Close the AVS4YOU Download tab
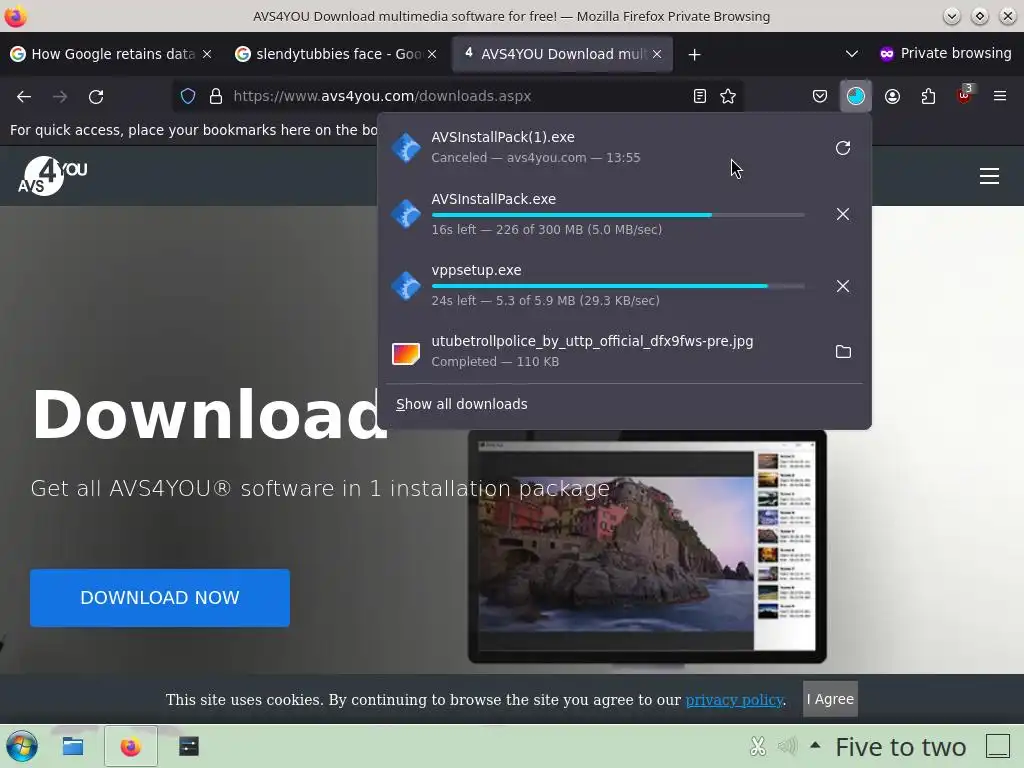This screenshot has height=768, width=1024. (x=657, y=54)
